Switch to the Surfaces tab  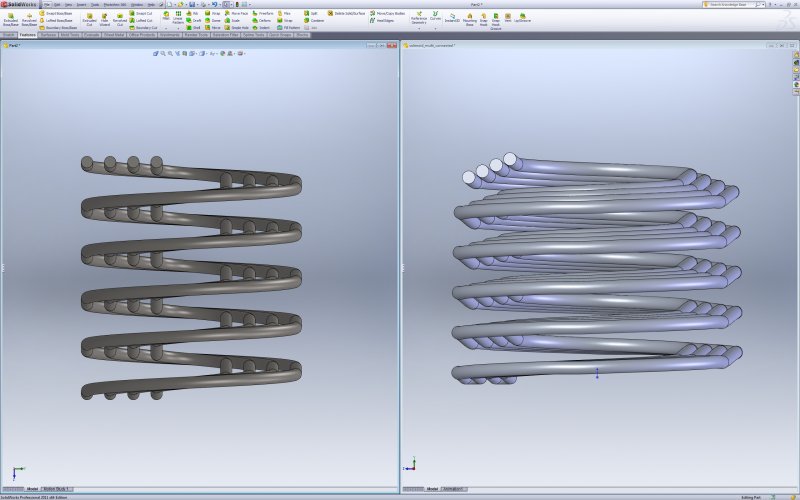pyautogui.click(x=48, y=35)
